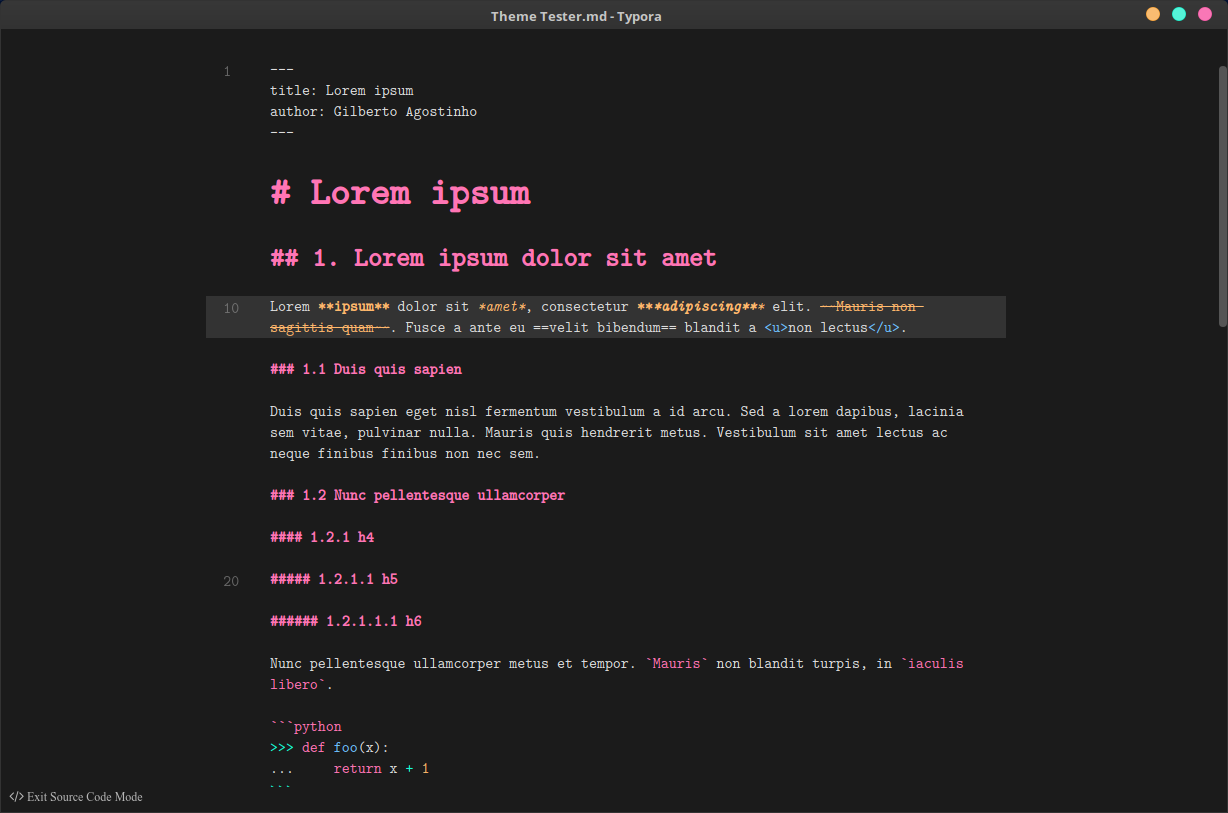Screen dimensions: 1228x813
Task: Click the '###### 1.2.1.1.1 h6' heading
Action: [x=346, y=621]
